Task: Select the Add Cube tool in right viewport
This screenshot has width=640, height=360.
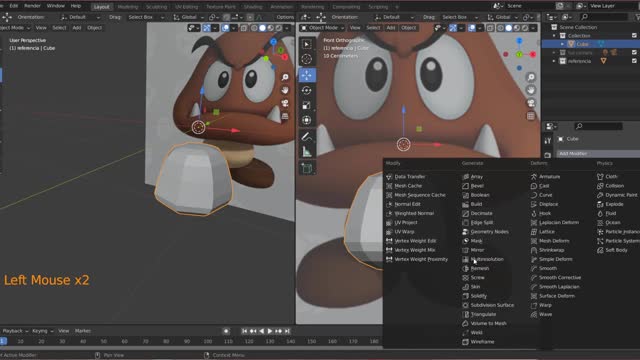Action: click(x=307, y=168)
